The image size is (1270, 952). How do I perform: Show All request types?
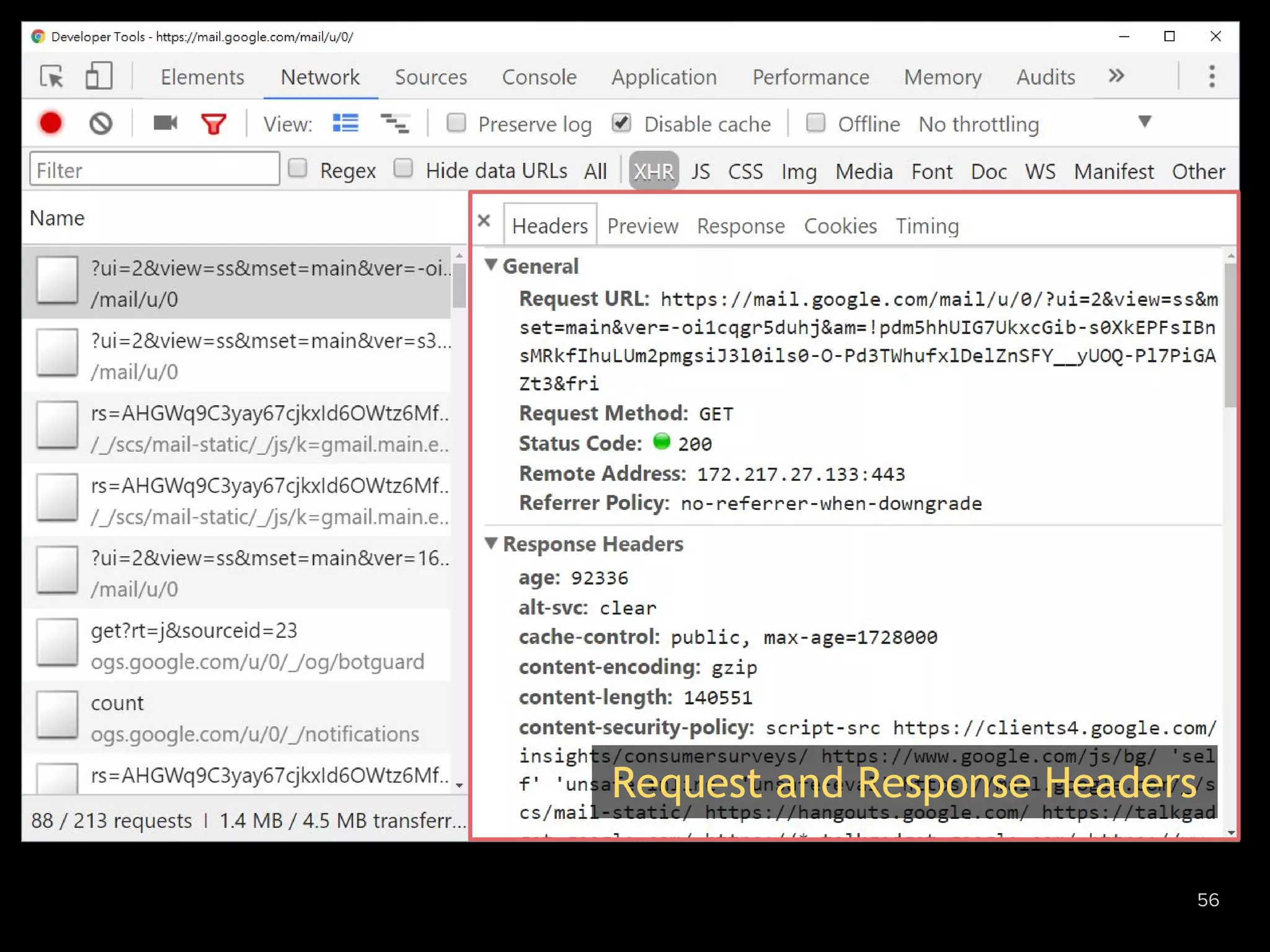pyautogui.click(x=595, y=171)
